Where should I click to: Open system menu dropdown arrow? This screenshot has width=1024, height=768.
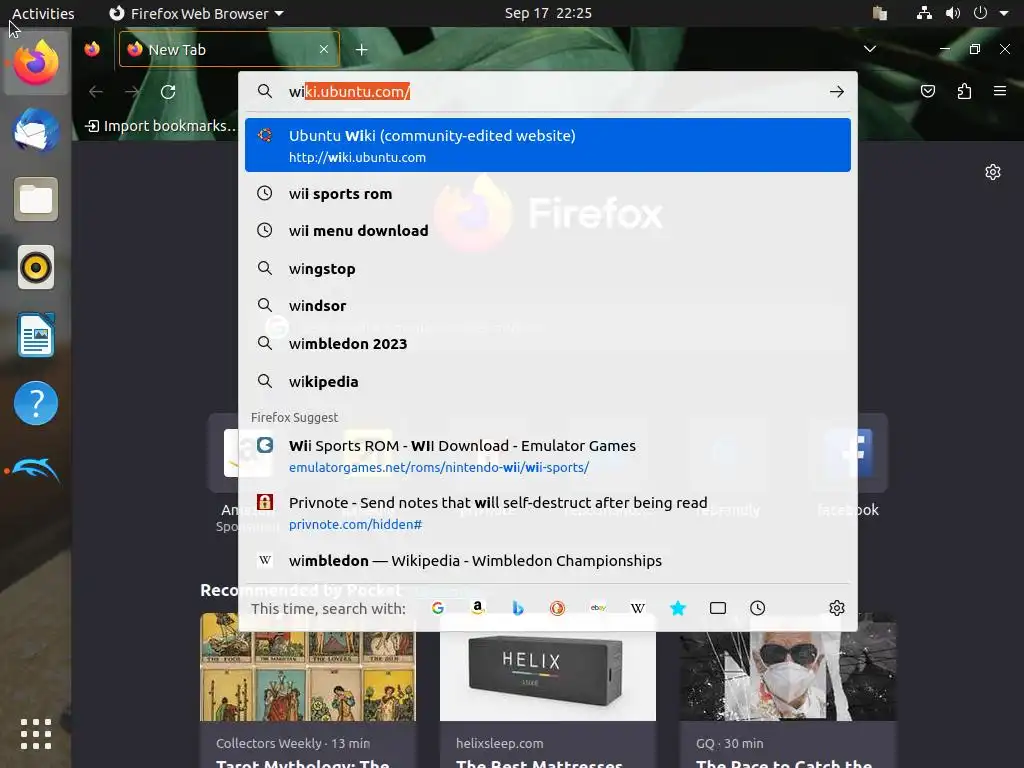pyautogui.click(x=1004, y=13)
